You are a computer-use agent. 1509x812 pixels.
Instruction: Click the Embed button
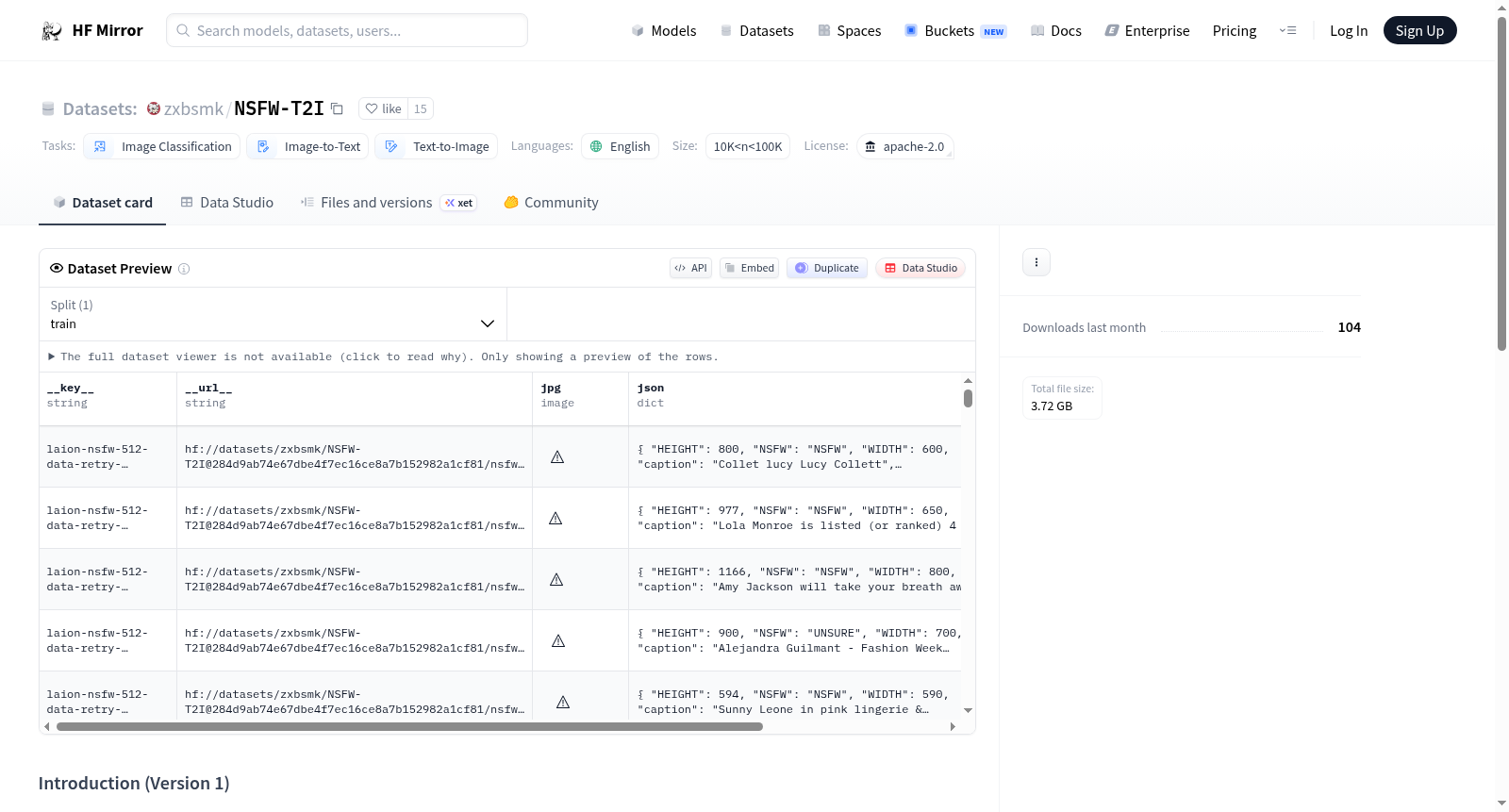point(750,268)
